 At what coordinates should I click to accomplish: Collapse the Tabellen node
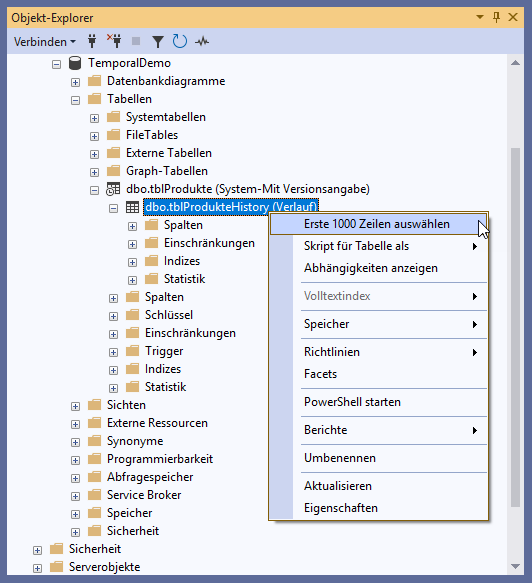click(x=75, y=100)
